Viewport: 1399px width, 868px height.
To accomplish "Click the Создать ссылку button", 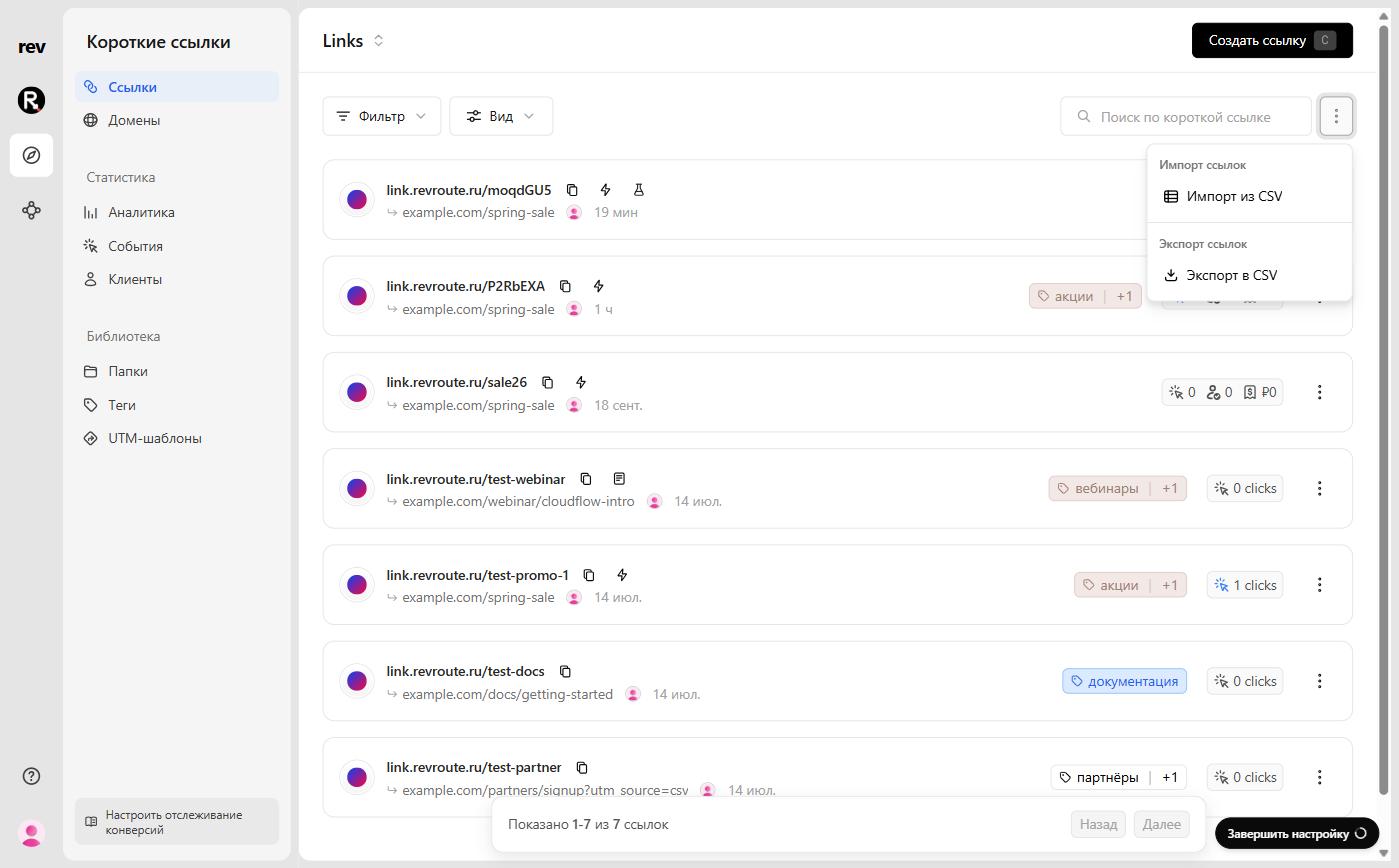I will click(1272, 41).
